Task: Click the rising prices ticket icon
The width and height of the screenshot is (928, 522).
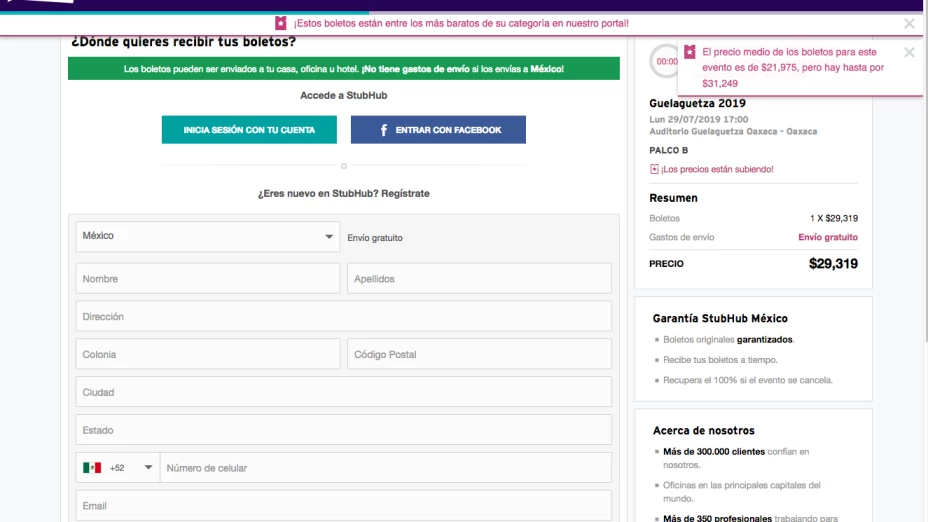Action: point(654,169)
